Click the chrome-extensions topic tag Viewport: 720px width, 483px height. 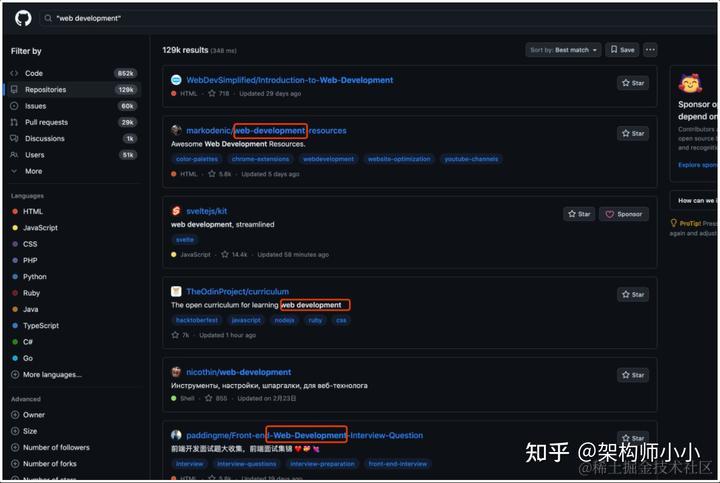pyautogui.click(x=260, y=159)
